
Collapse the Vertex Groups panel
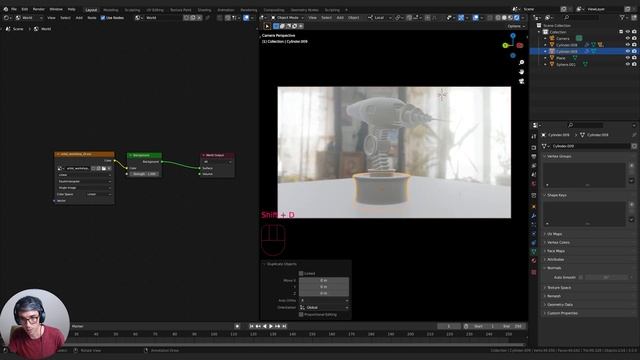559,156
